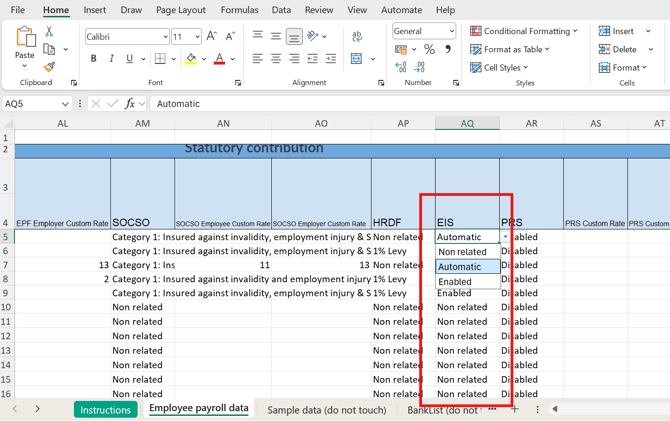Switch to the Formulas tab

(x=239, y=10)
